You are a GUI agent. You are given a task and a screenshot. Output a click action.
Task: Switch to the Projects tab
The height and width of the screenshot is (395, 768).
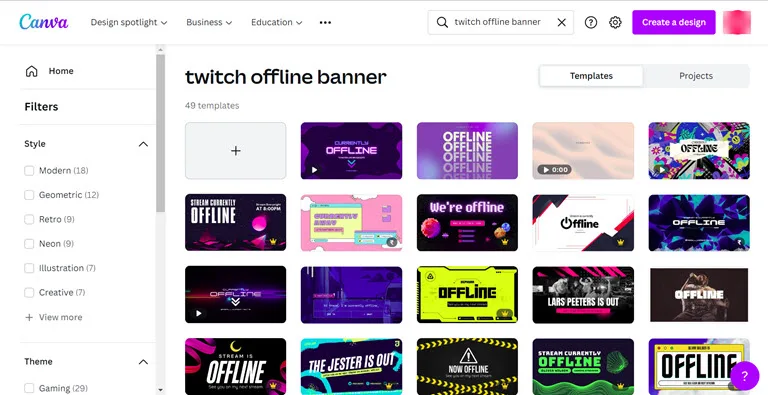point(696,76)
